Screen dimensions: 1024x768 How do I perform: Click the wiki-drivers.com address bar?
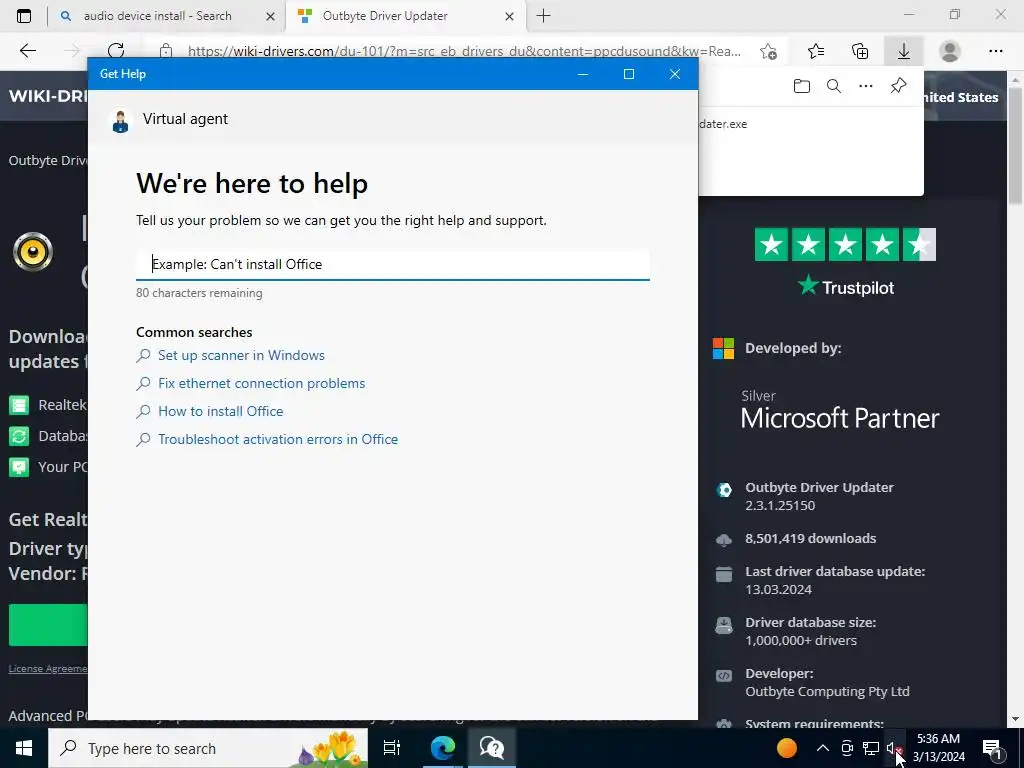[x=464, y=51]
